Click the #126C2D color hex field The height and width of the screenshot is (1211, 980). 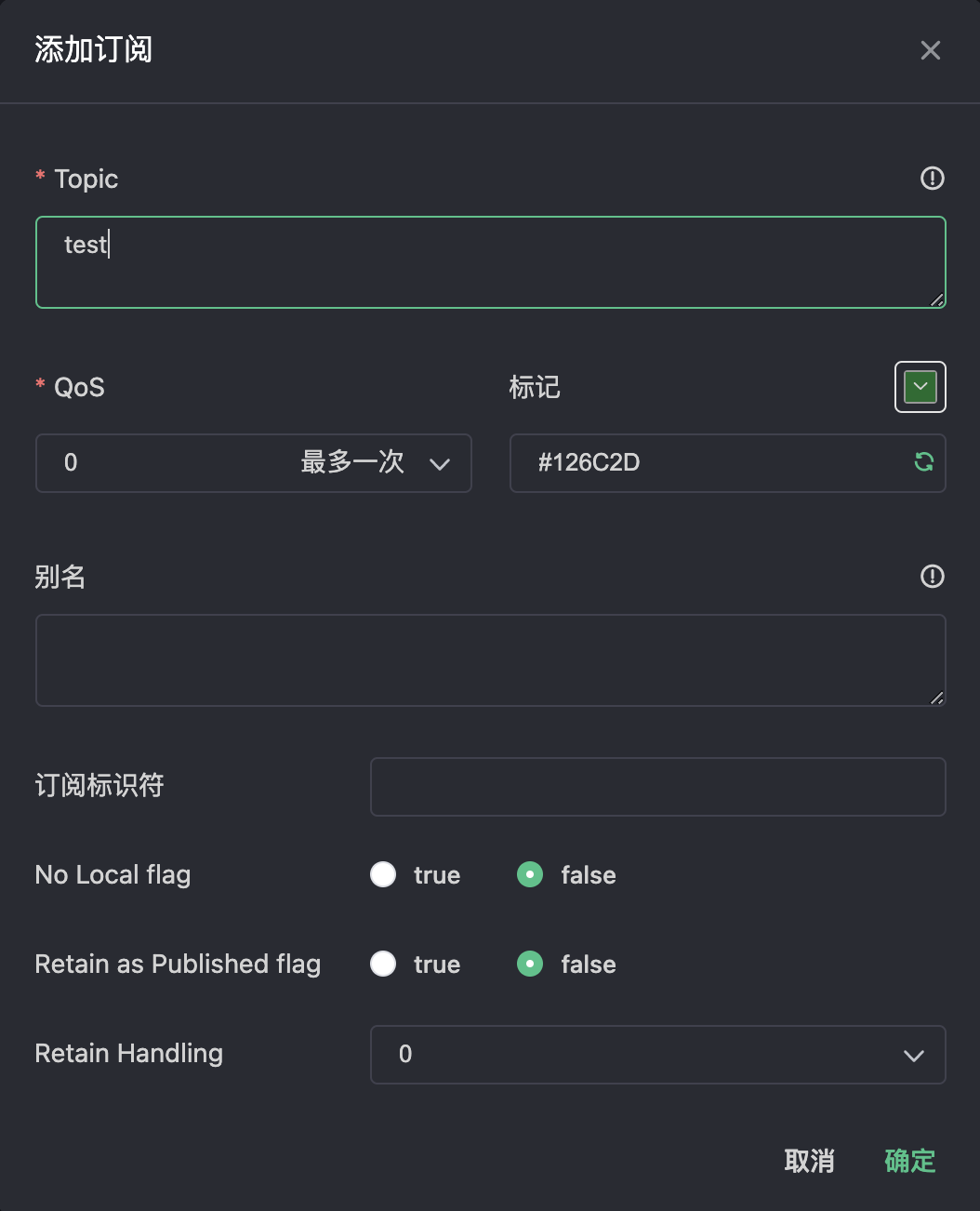click(x=728, y=462)
